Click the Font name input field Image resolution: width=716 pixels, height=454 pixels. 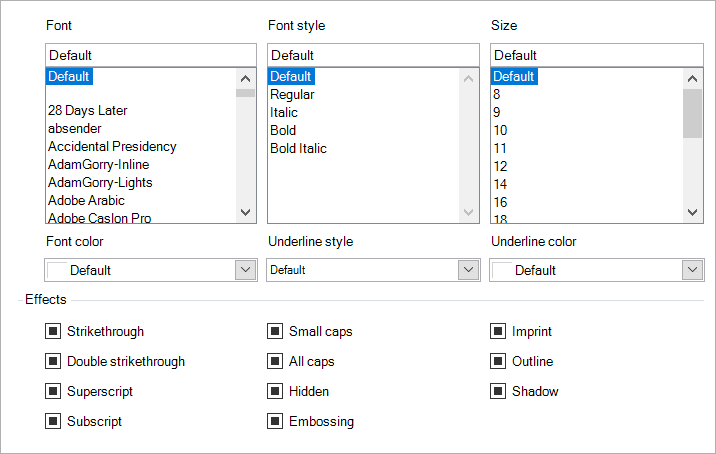(x=151, y=55)
